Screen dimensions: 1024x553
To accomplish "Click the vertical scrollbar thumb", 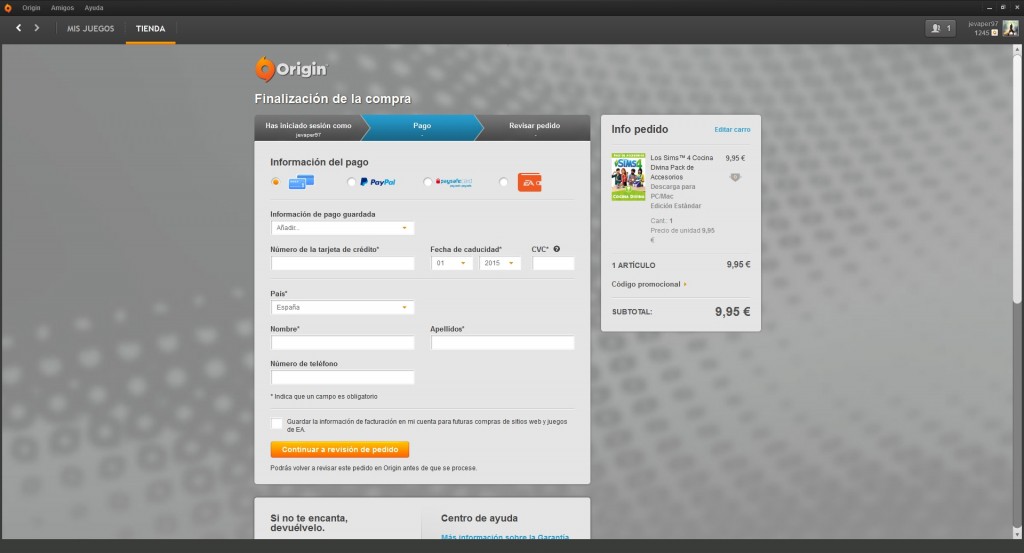I will click(x=1016, y=180).
